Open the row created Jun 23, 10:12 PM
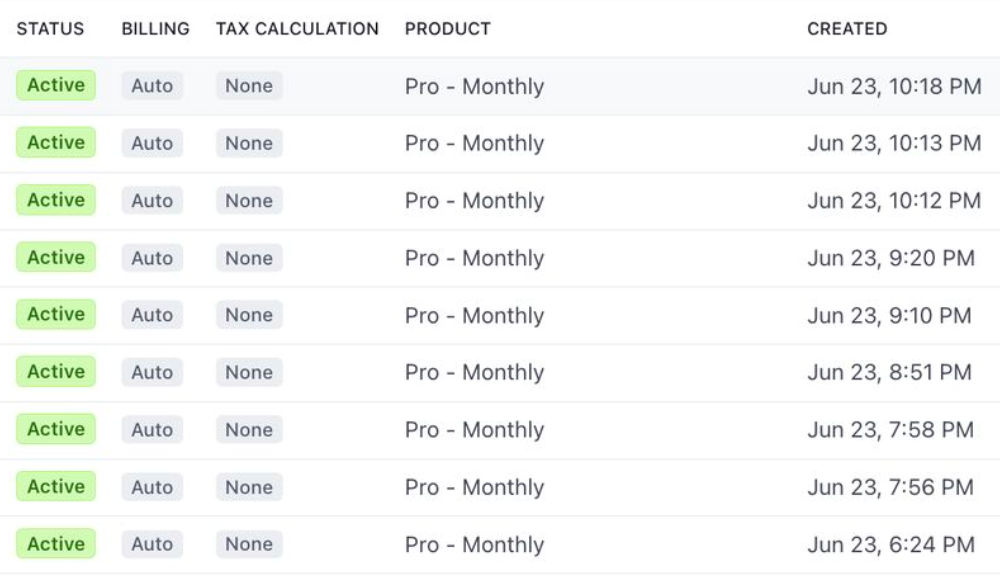The height and width of the screenshot is (580, 1000). click(x=894, y=201)
